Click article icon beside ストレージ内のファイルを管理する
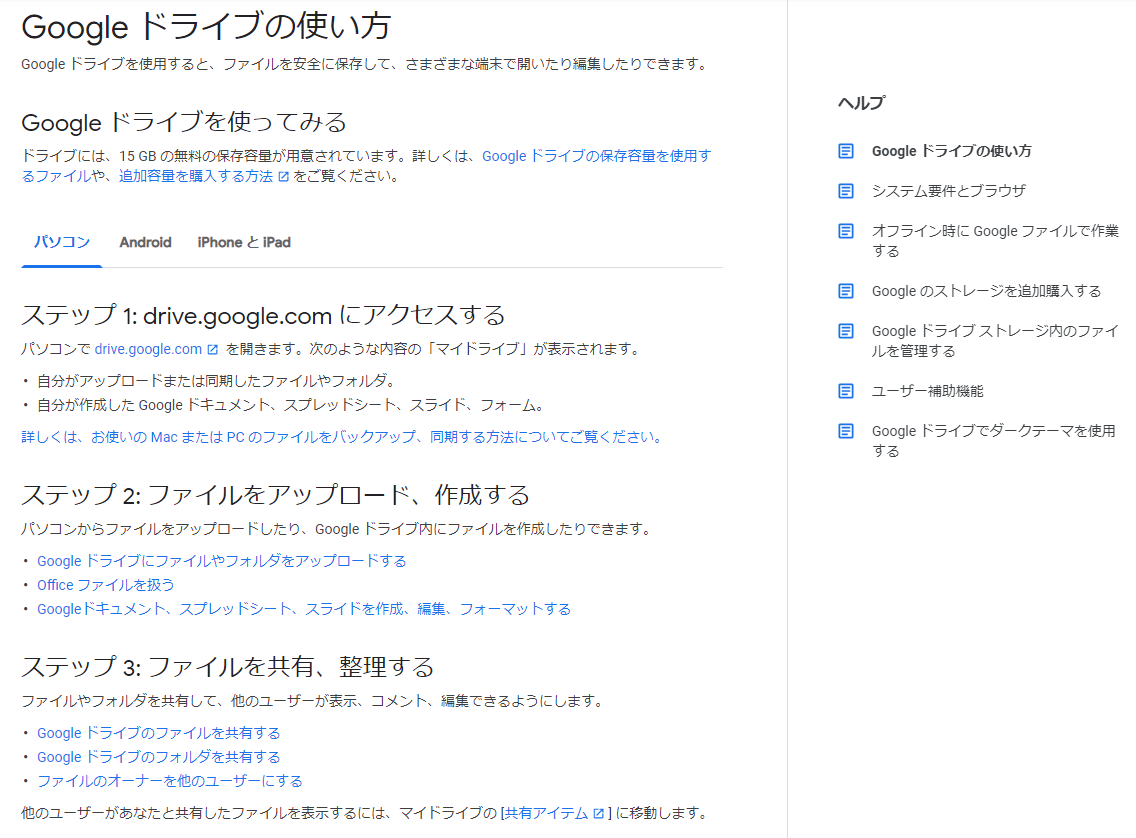This screenshot has width=1136, height=838. coord(845,331)
